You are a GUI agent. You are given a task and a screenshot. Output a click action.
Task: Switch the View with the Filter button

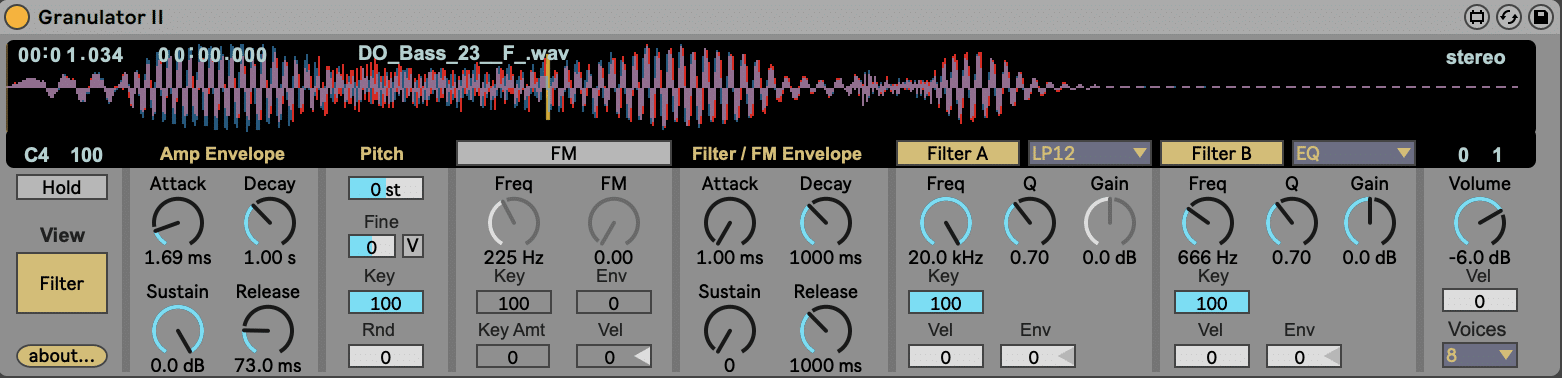pos(62,283)
